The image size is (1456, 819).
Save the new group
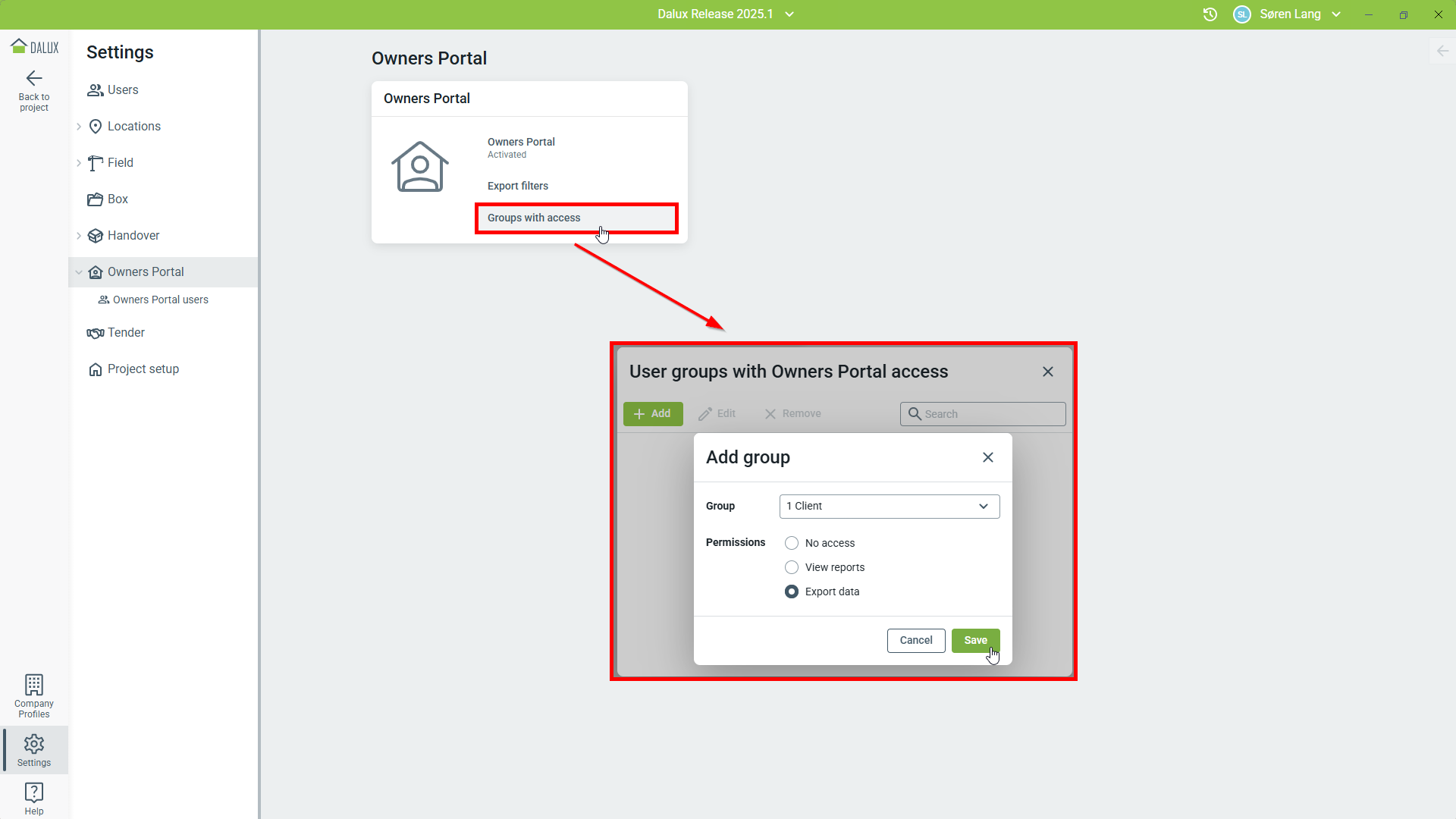[975, 641]
